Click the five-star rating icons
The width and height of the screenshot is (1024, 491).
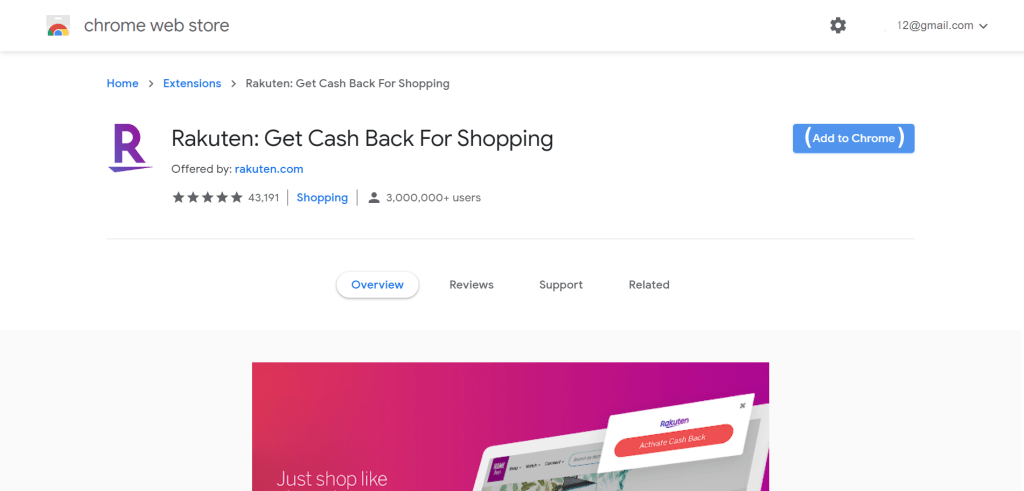point(207,197)
